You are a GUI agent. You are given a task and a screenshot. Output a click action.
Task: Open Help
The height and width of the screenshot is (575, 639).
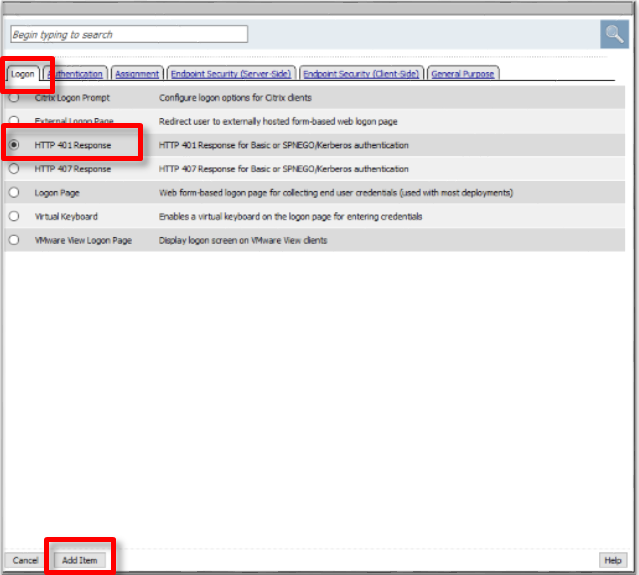pyautogui.click(x=613, y=560)
